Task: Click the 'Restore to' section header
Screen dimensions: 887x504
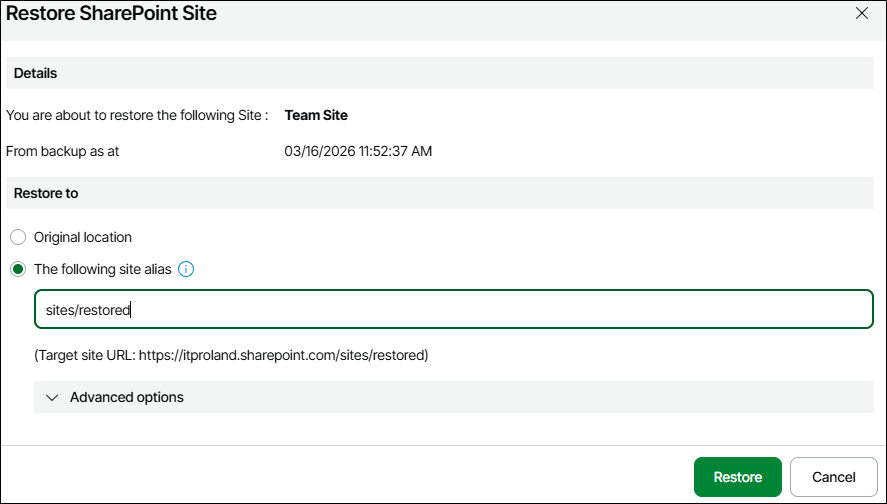Action: (46, 193)
